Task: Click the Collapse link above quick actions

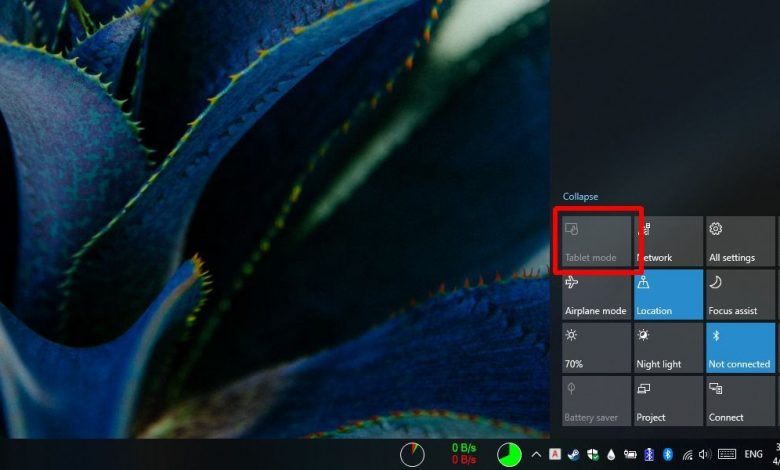Action: (580, 196)
